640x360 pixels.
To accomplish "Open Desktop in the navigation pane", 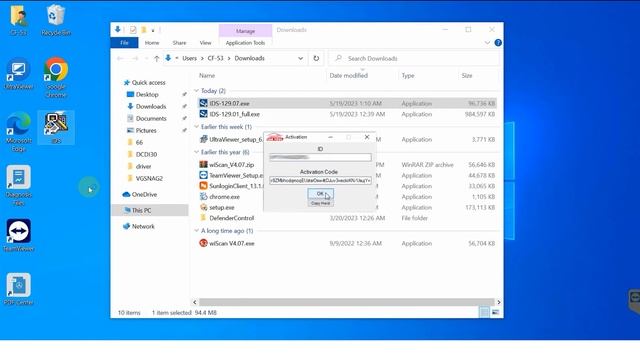I will coord(147,94).
